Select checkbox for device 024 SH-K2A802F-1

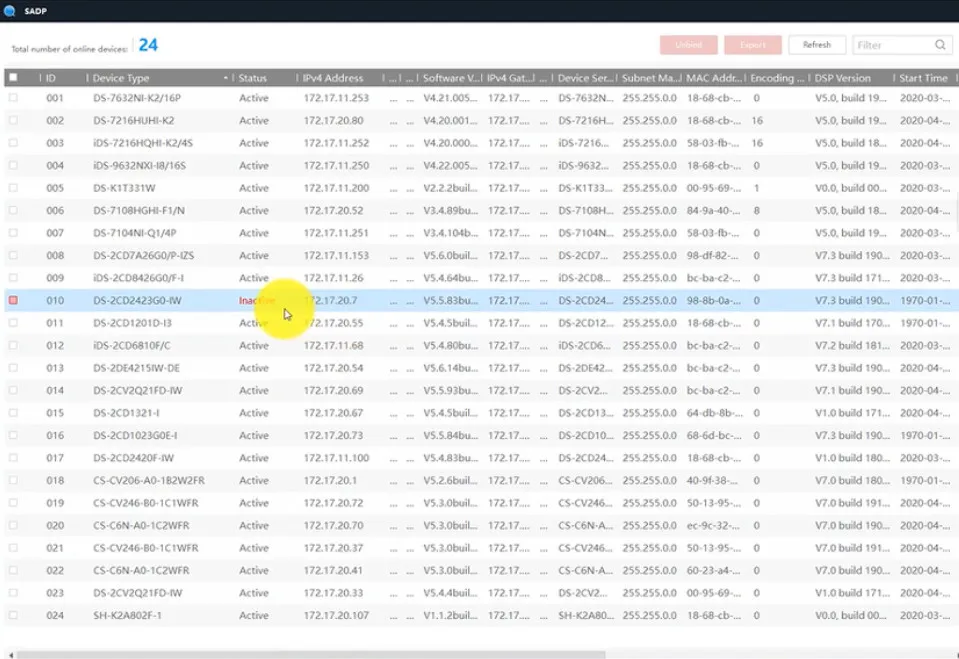[13, 616]
